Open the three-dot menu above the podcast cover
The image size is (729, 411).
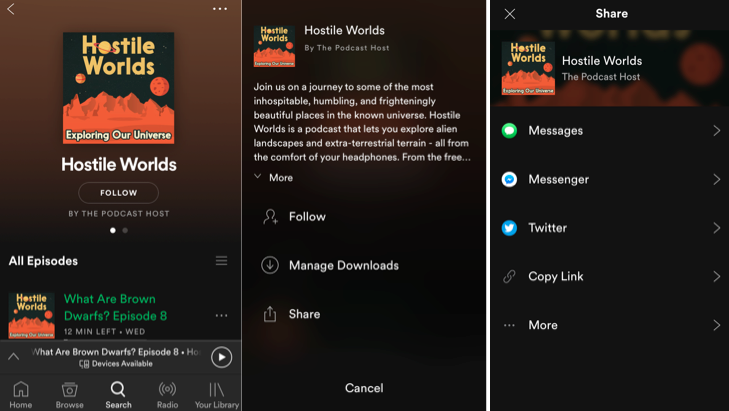220,9
